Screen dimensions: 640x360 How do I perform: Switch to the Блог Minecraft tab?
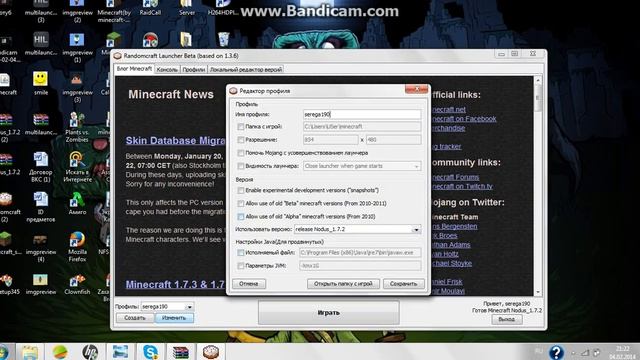pyautogui.click(x=134, y=69)
